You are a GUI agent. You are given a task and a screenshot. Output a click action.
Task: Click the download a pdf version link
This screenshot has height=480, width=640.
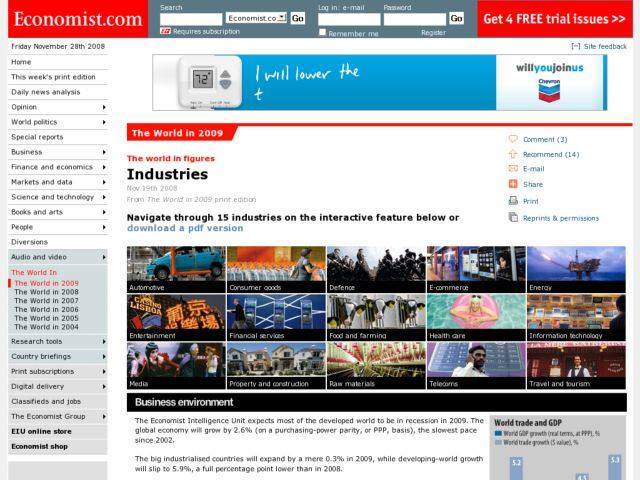(x=185, y=228)
